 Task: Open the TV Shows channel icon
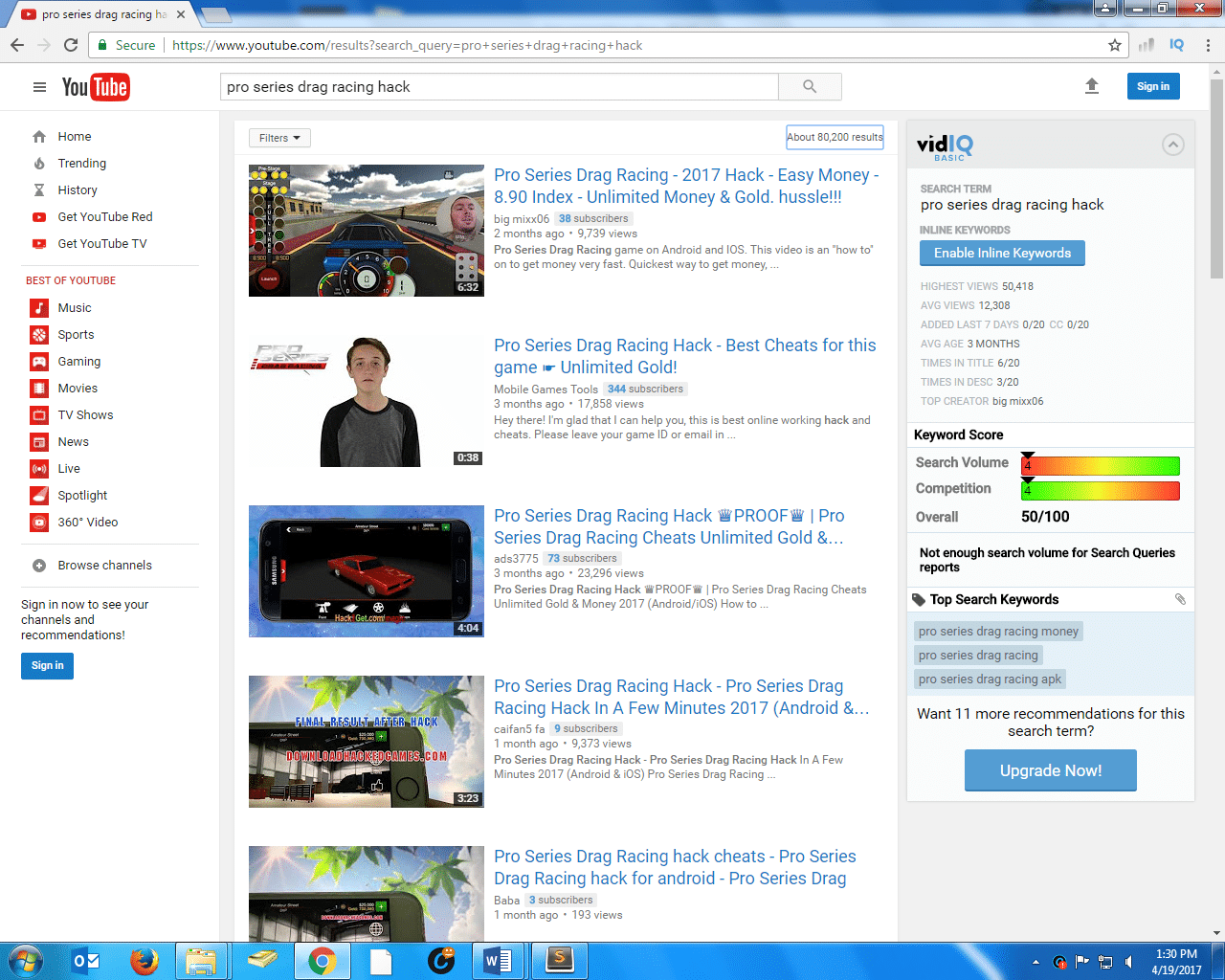point(39,415)
